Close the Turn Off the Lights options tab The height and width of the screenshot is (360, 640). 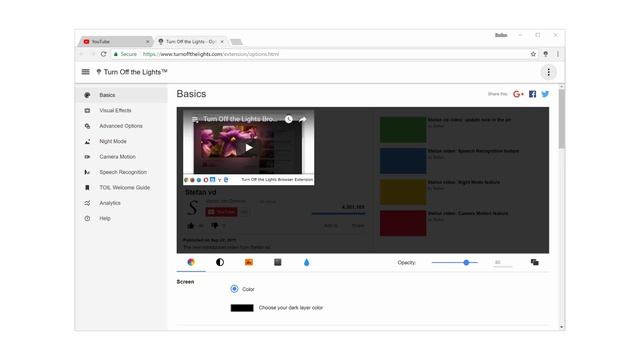click(x=222, y=42)
